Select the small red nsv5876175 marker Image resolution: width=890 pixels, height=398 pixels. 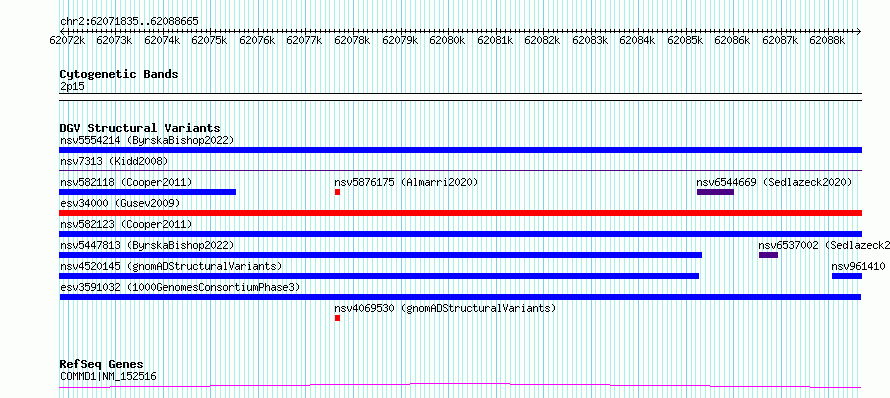click(337, 192)
